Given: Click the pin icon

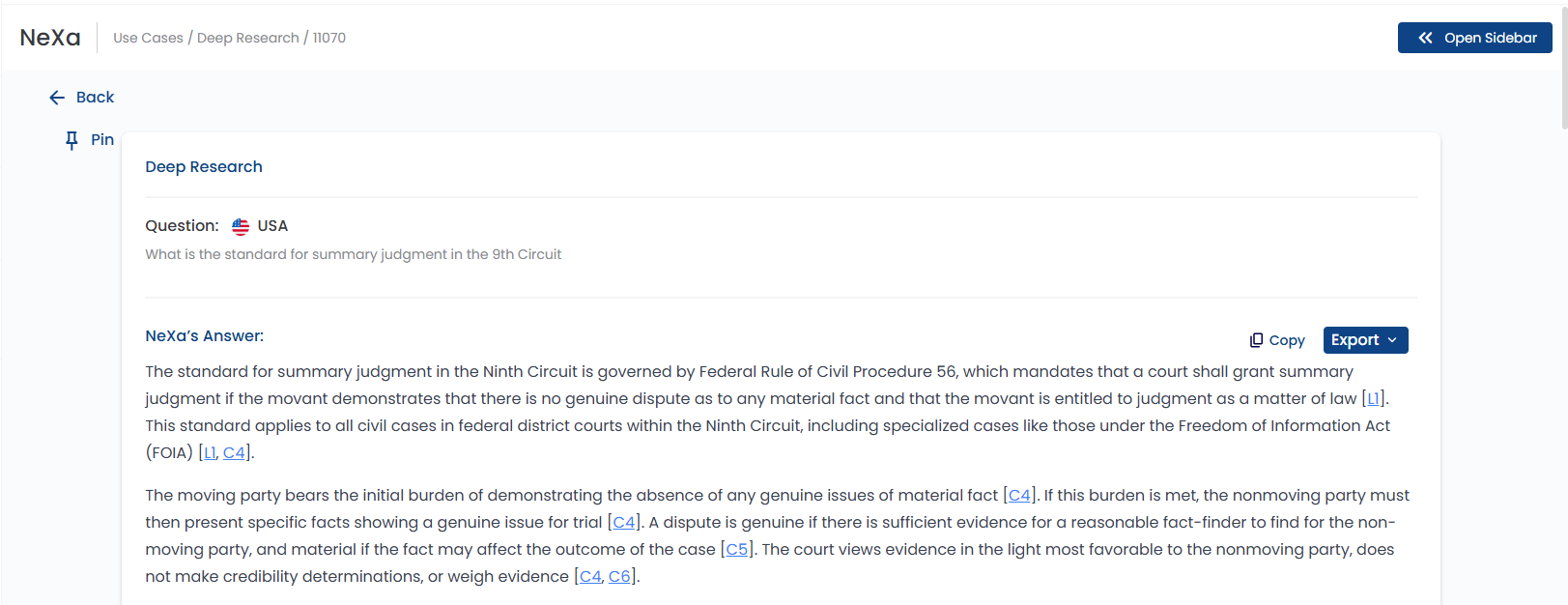Looking at the screenshot, I should [71, 141].
